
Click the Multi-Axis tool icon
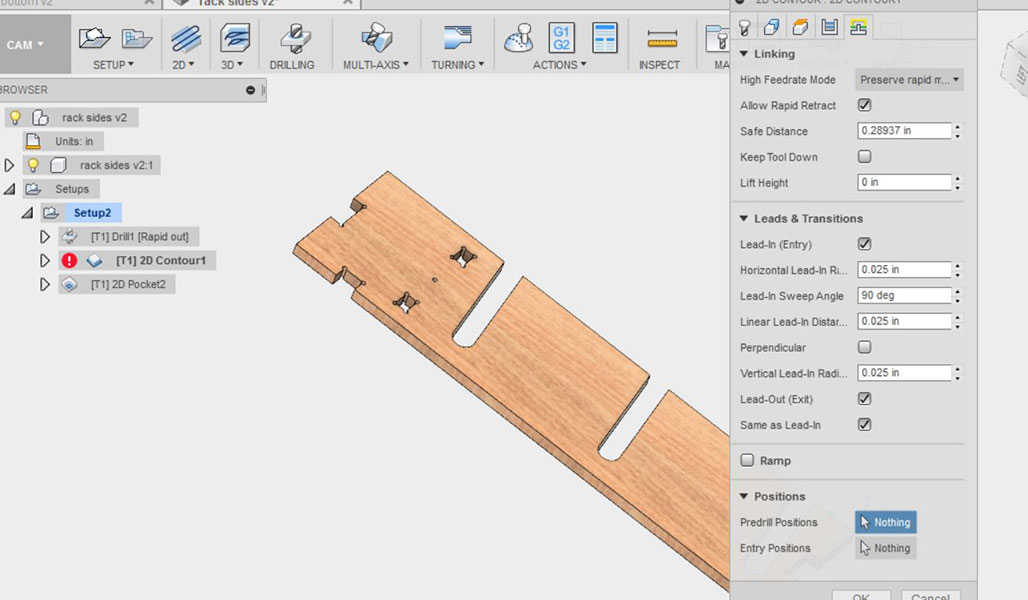click(377, 38)
